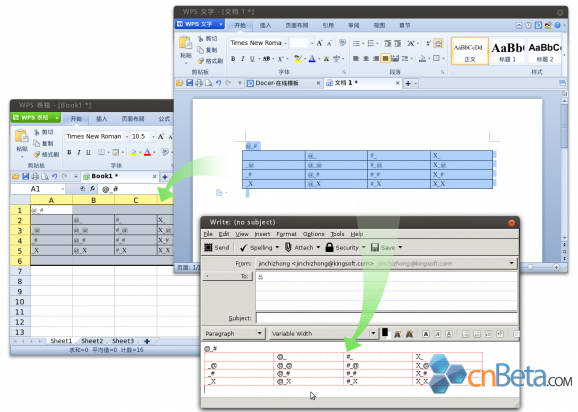578x412 pixels.
Task: Click Copy (复制) in WPS Writer ribbon
Action: [x=208, y=50]
